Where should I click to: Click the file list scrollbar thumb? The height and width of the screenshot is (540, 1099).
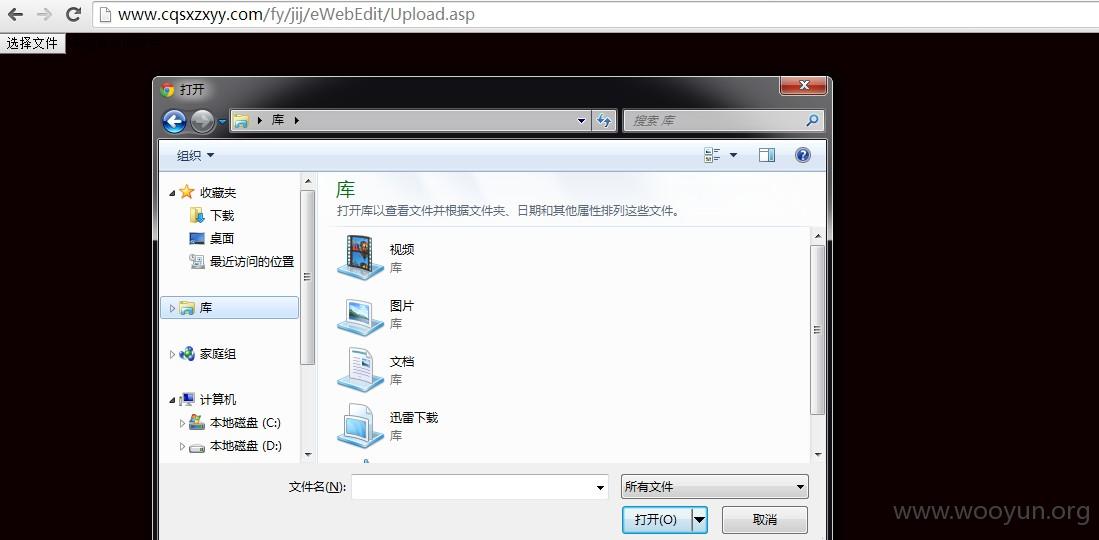click(818, 330)
